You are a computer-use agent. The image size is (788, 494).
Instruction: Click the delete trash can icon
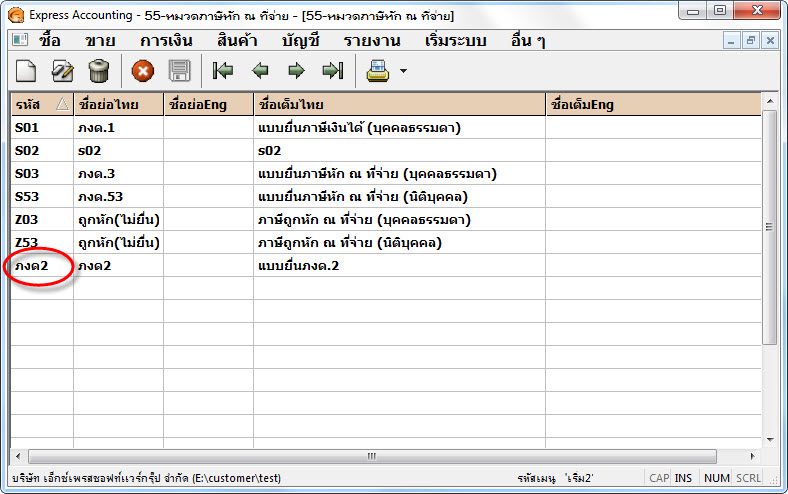click(98, 71)
